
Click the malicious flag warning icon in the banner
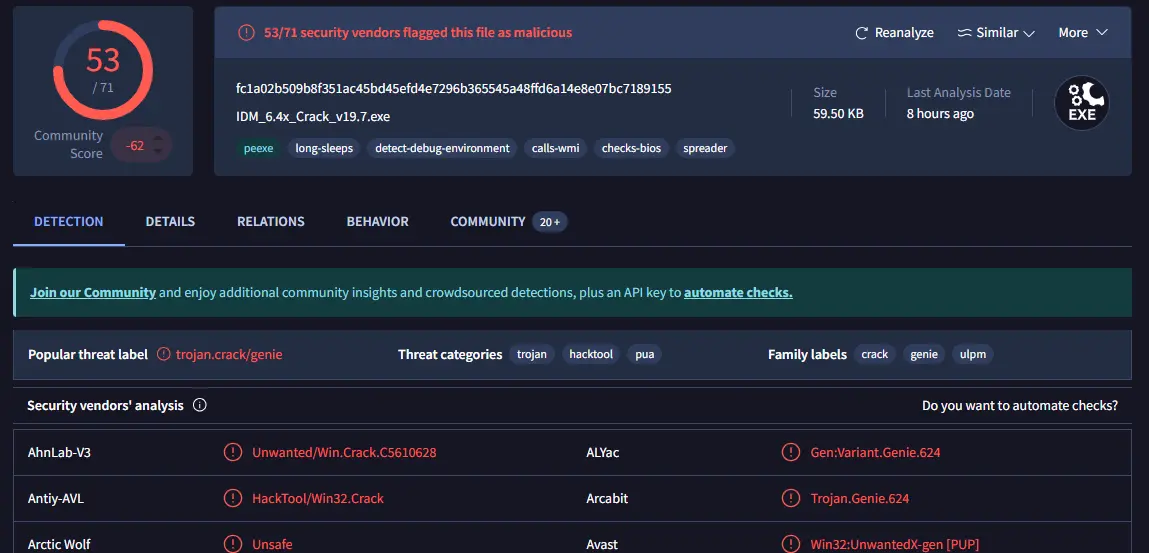pyautogui.click(x=245, y=33)
